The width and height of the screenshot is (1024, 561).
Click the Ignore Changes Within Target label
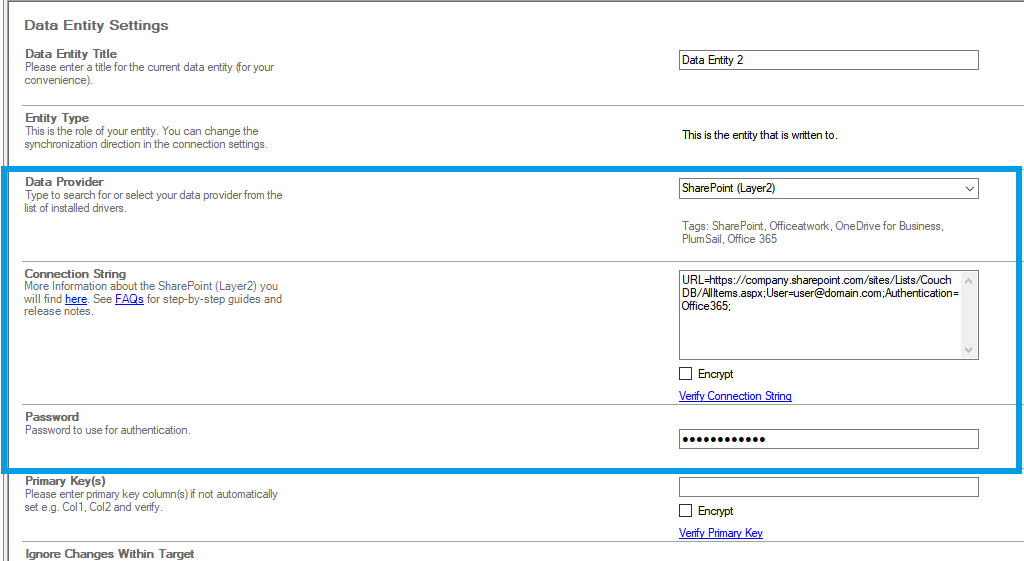[x=109, y=554]
